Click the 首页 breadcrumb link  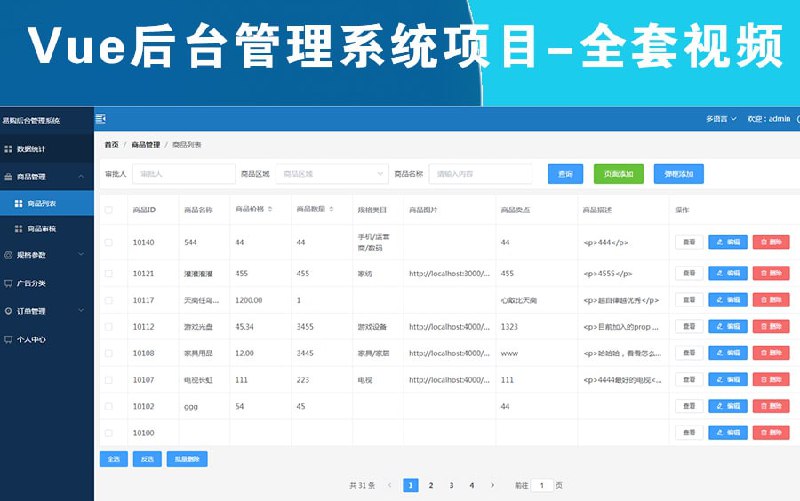[x=112, y=145]
